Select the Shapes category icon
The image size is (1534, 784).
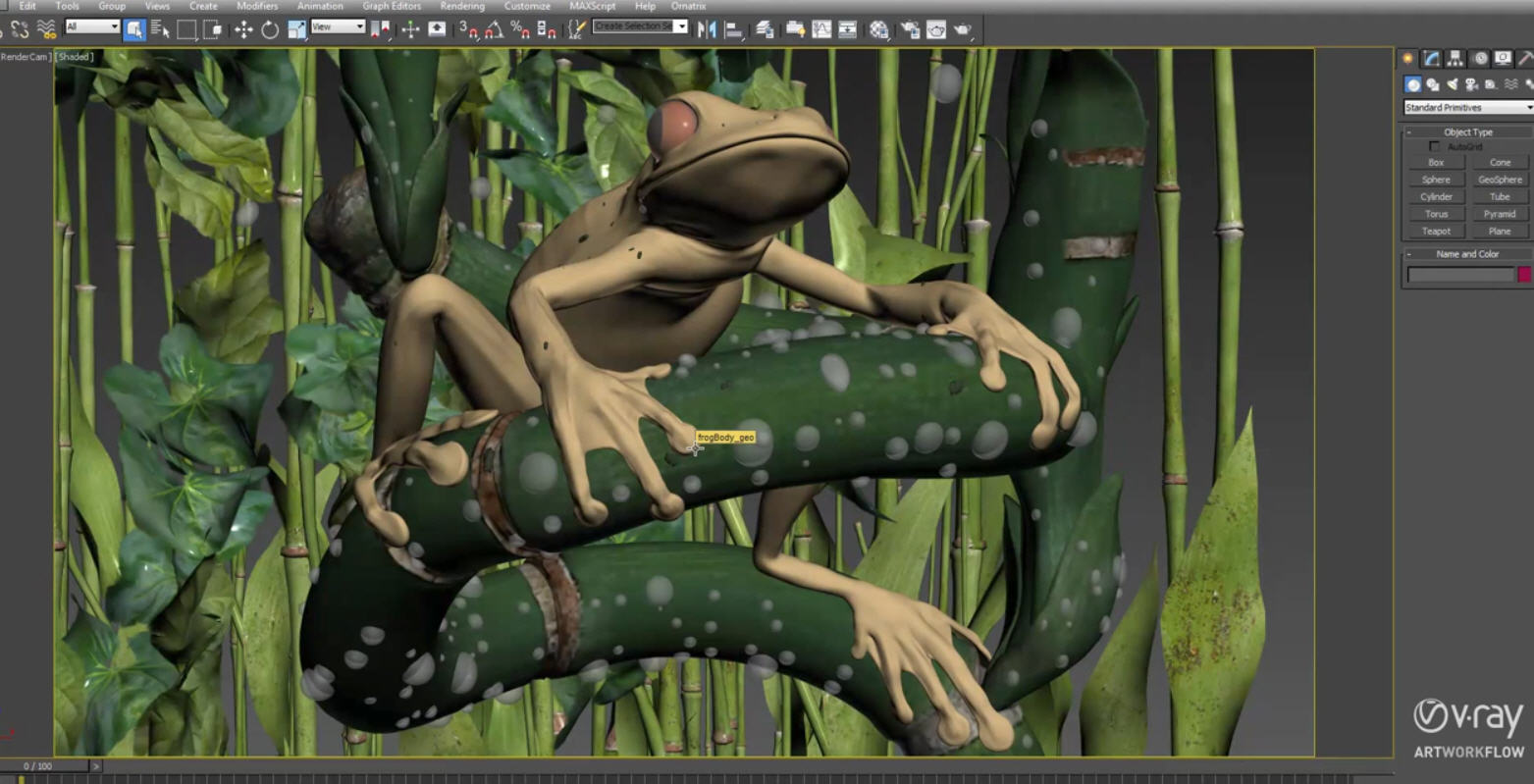point(1433,84)
